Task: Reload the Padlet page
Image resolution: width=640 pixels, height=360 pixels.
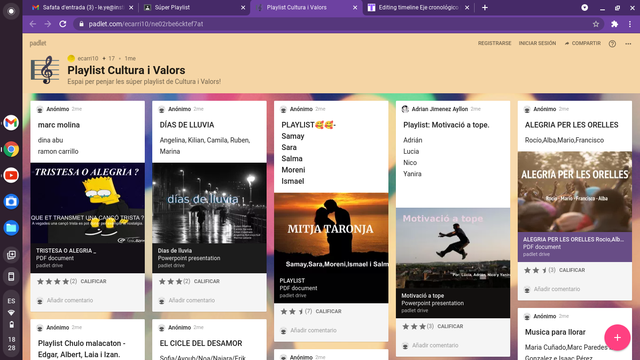Action: tap(62, 24)
